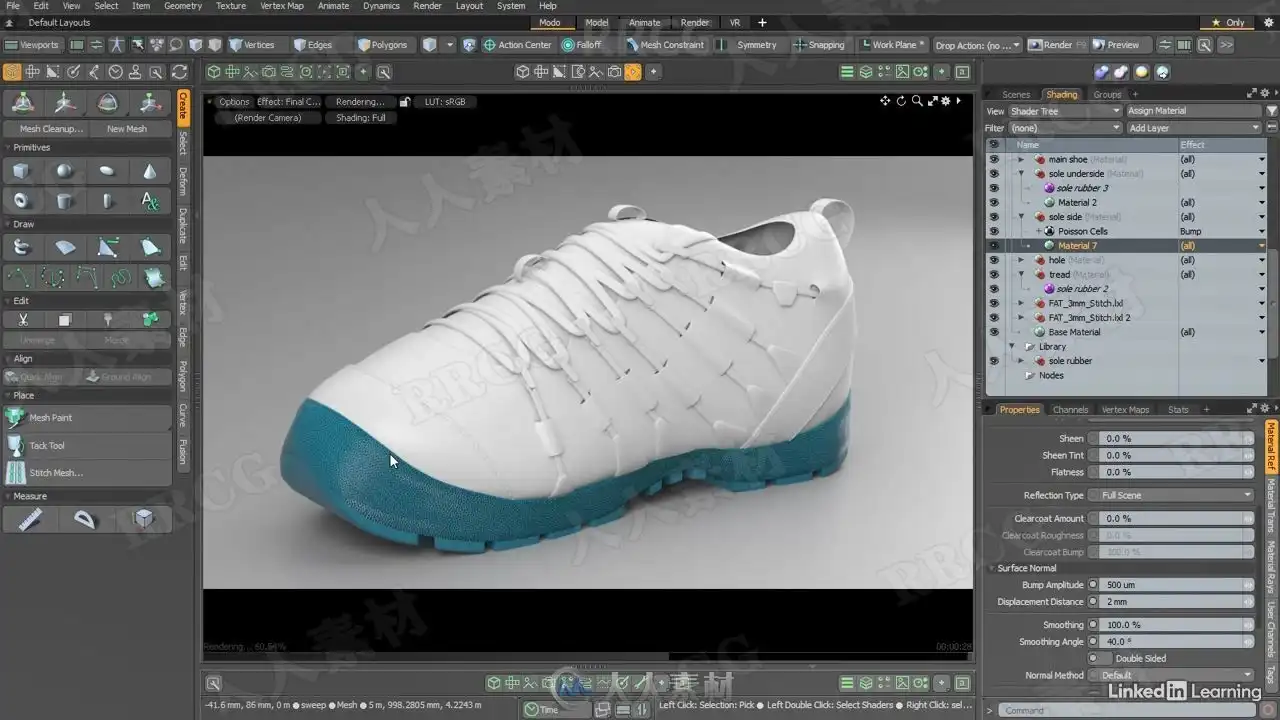Click the Command input field
The image size is (1280, 720).
click(1120, 710)
